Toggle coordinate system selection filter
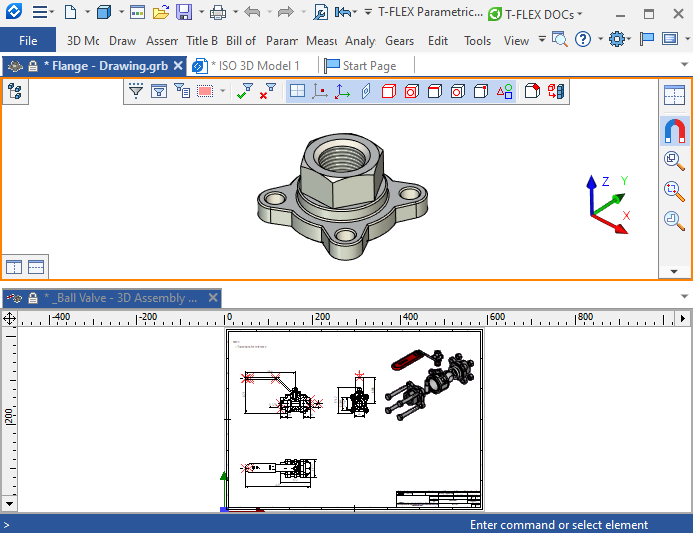This screenshot has width=693, height=533. [x=343, y=91]
